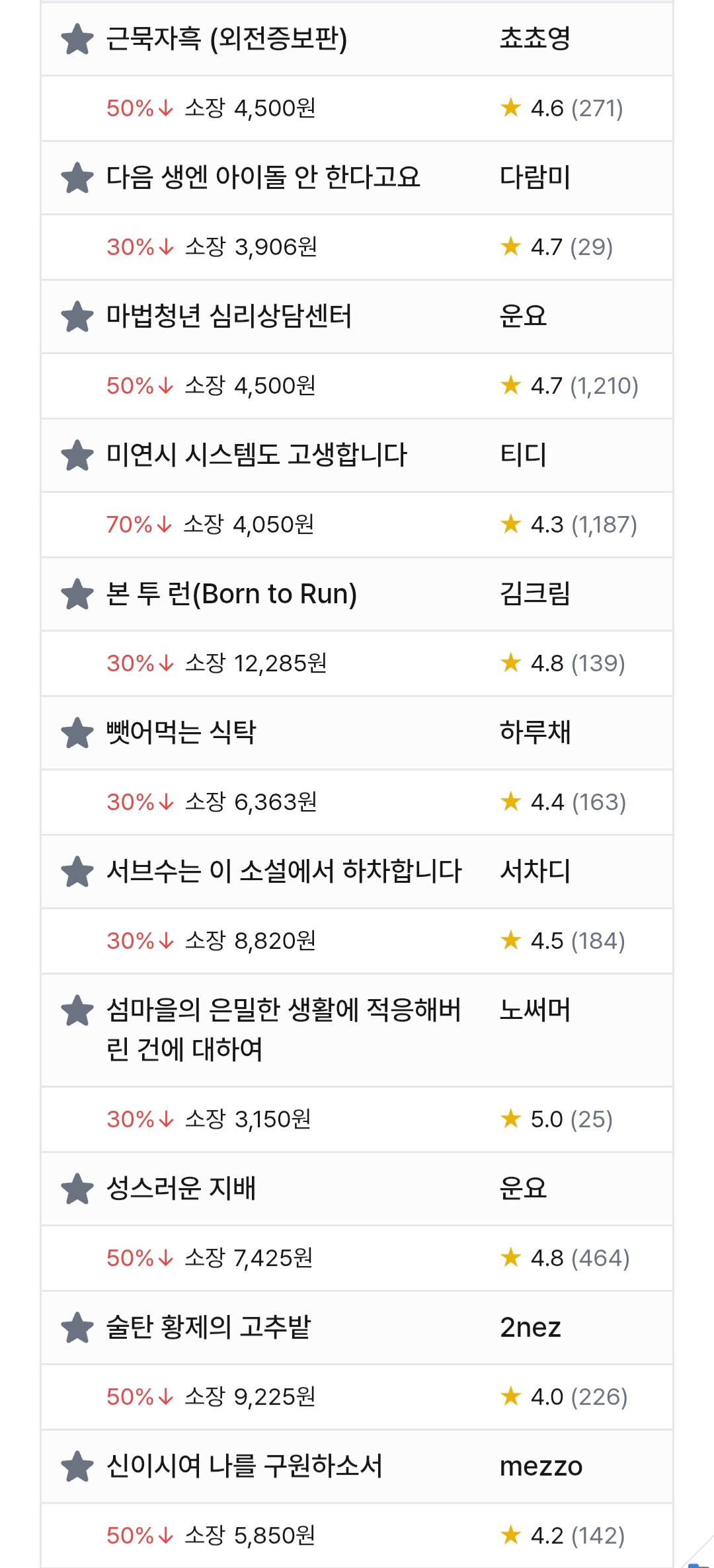Click star icon beside 미연시 시스템도 고생합니다
This screenshot has width=714, height=1568.
tap(77, 455)
